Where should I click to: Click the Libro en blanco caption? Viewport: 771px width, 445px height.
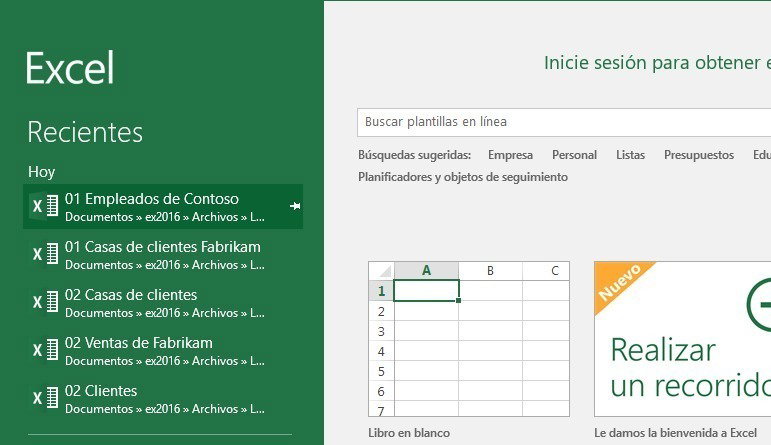pyautogui.click(x=409, y=433)
